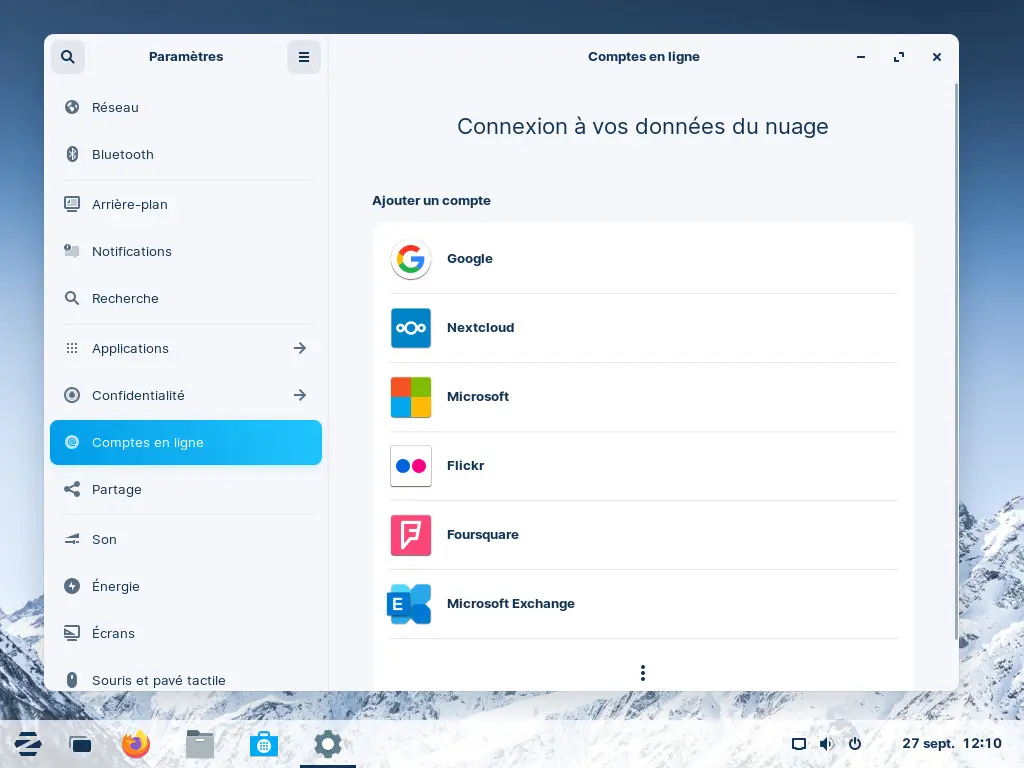Expand the Confidentialité submenu arrow
This screenshot has height=768, width=1024.
[x=300, y=395]
